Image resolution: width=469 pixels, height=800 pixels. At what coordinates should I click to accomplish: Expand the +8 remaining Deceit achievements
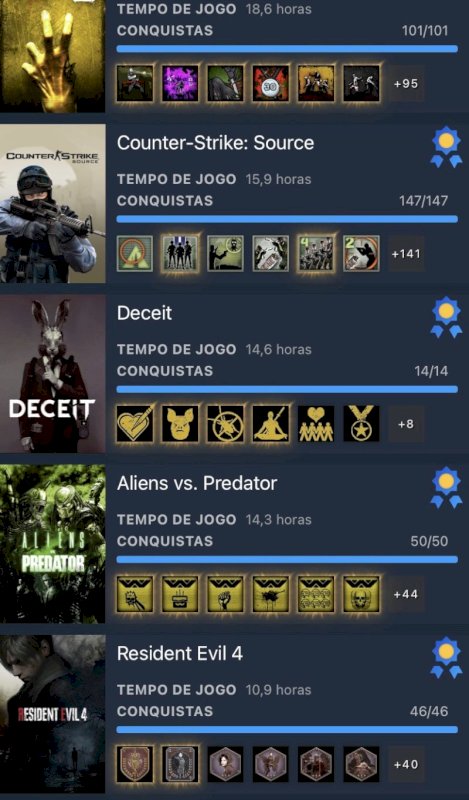406,423
